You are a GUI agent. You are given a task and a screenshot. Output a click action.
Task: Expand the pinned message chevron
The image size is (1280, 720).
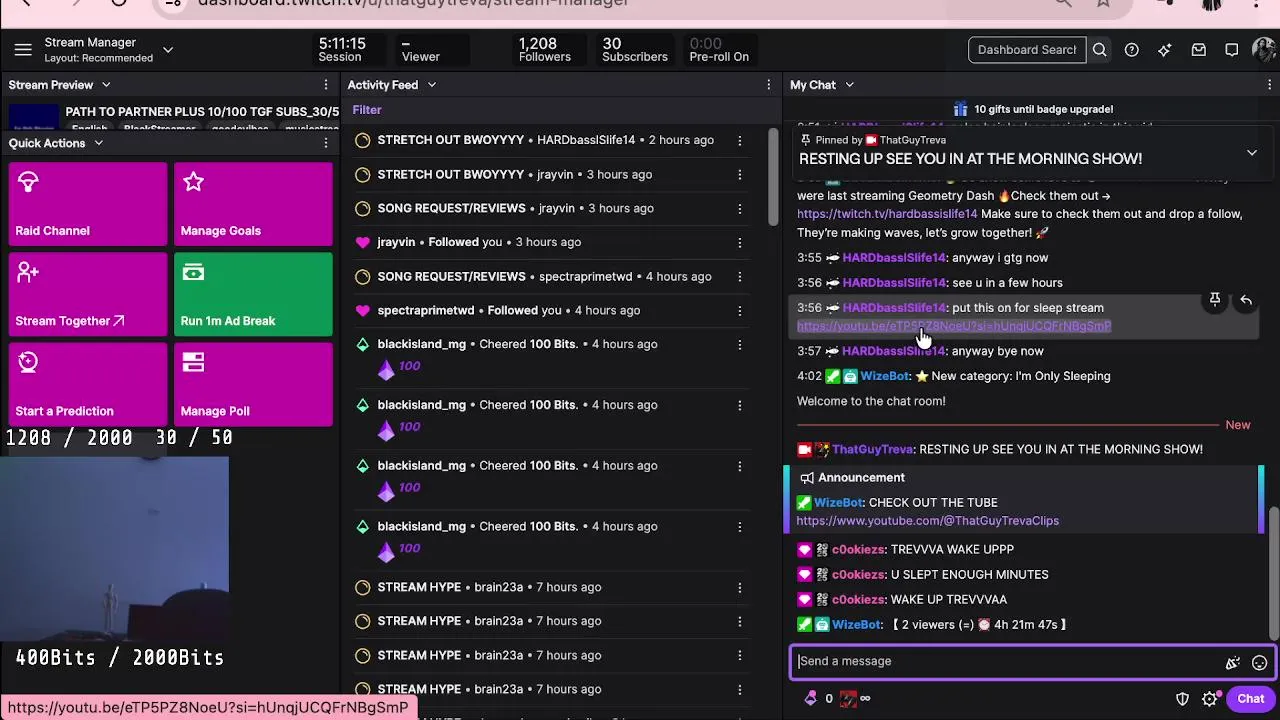pos(1251,153)
